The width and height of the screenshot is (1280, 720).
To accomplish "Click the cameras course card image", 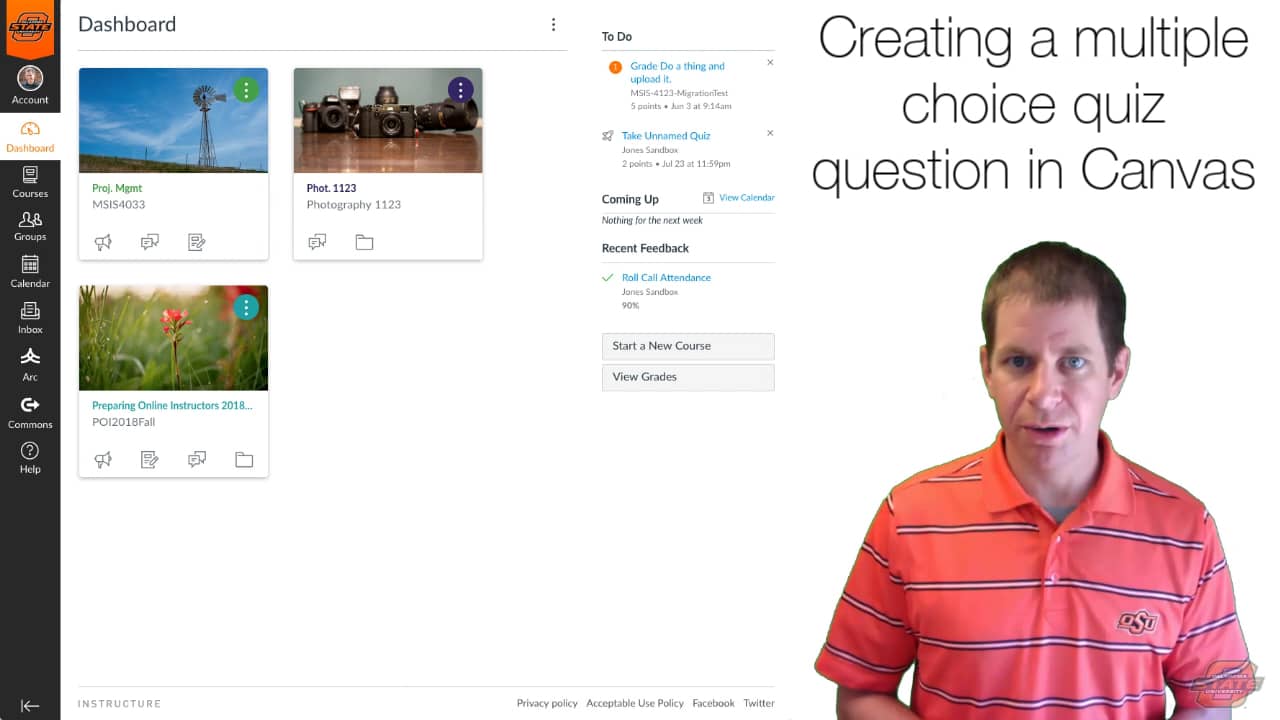I will 388,120.
